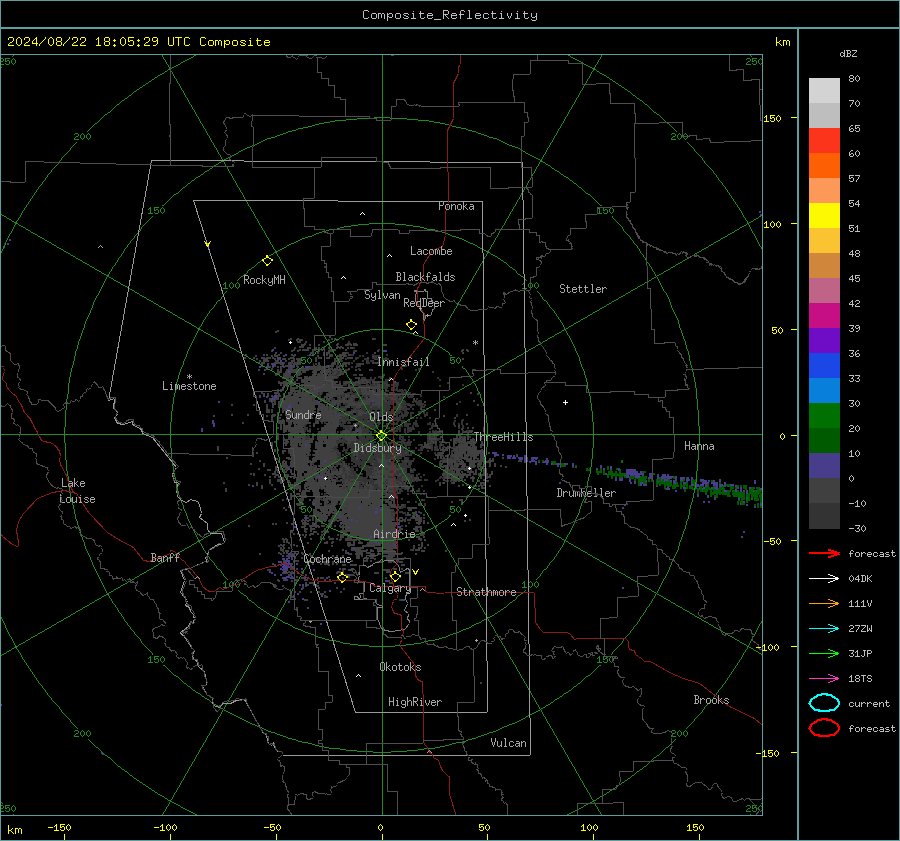Viewport: 900px width, 841px height.
Task: Click the cyan 'current' ellipse in the legend
Action: pos(824,703)
